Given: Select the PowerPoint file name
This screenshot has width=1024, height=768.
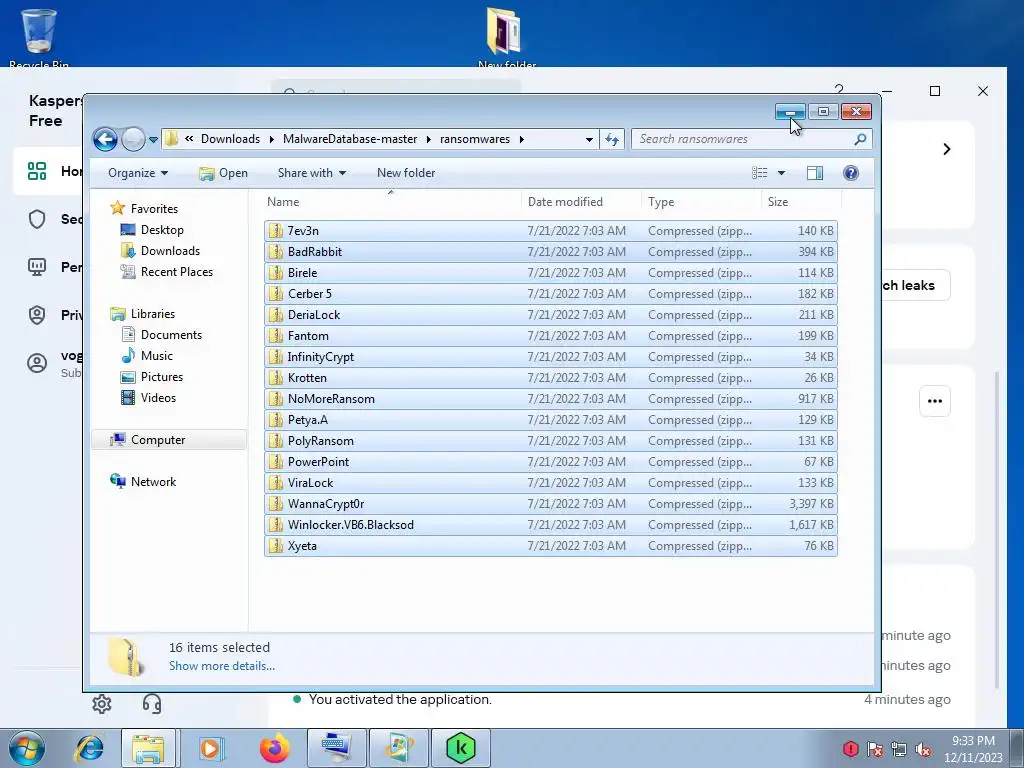Looking at the screenshot, I should point(318,462).
